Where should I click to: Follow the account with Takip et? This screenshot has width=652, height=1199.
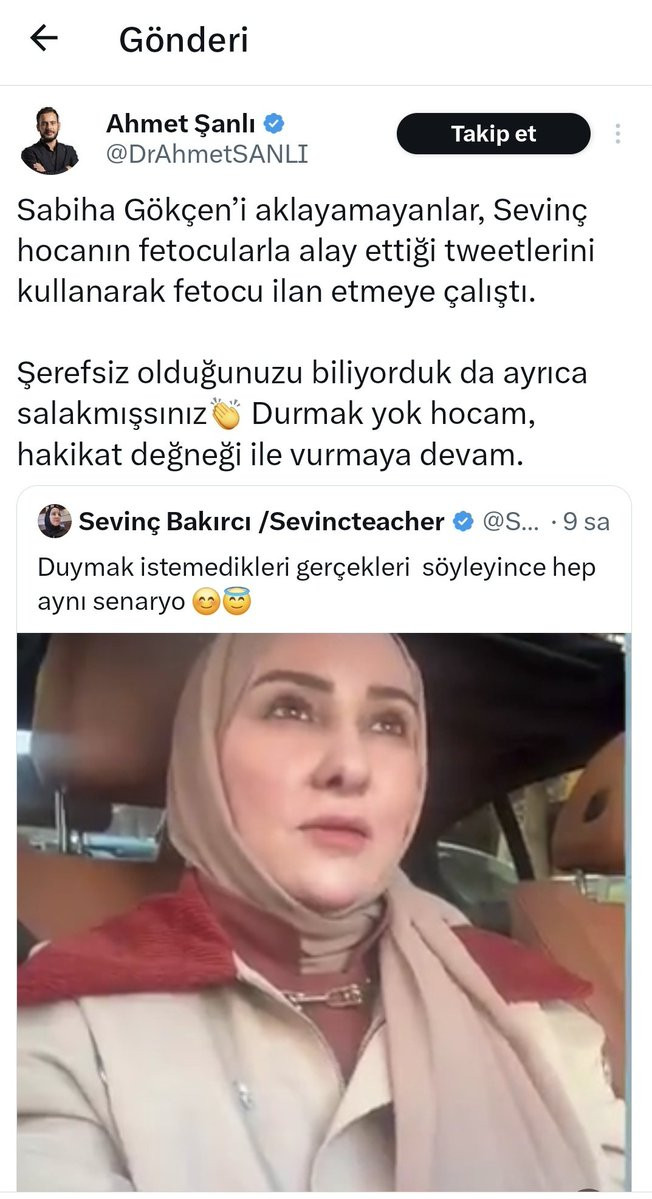point(494,134)
